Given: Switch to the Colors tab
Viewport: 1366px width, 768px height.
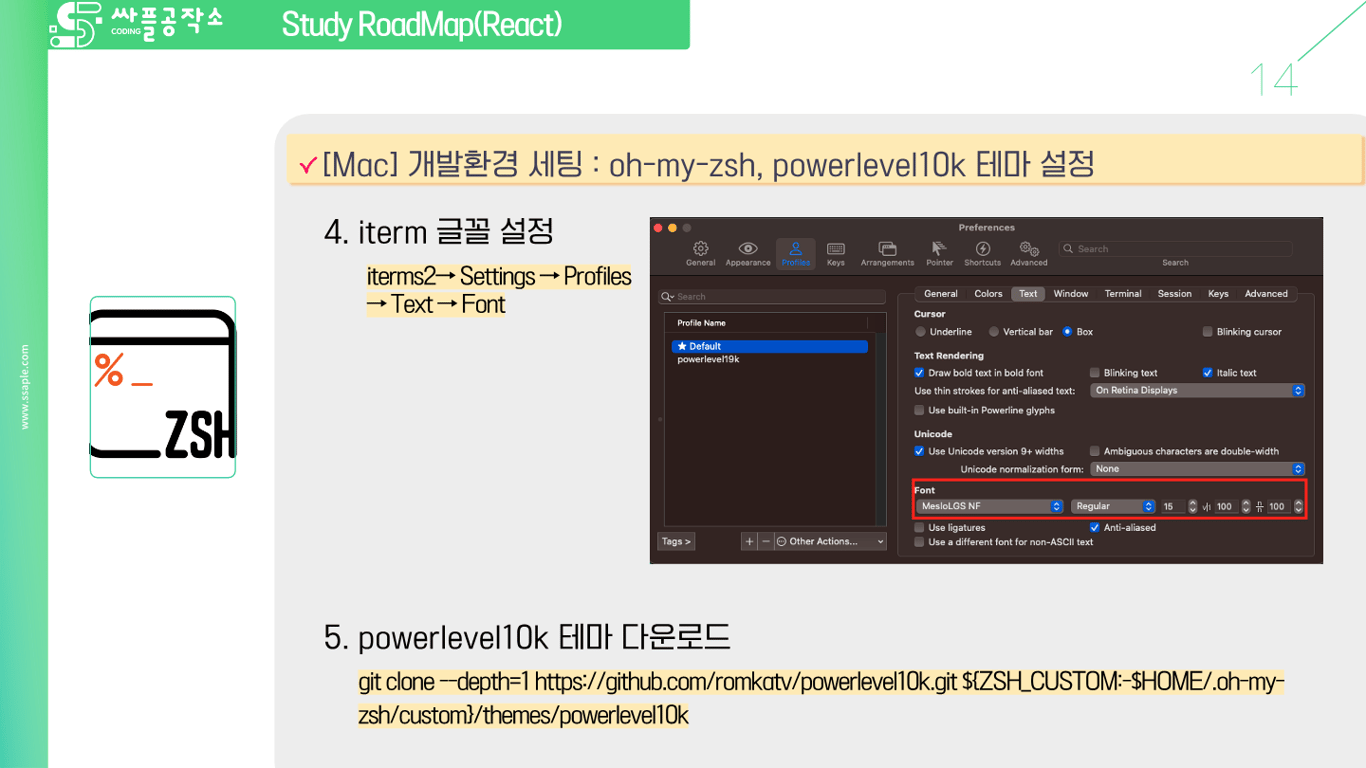Looking at the screenshot, I should (x=988, y=293).
